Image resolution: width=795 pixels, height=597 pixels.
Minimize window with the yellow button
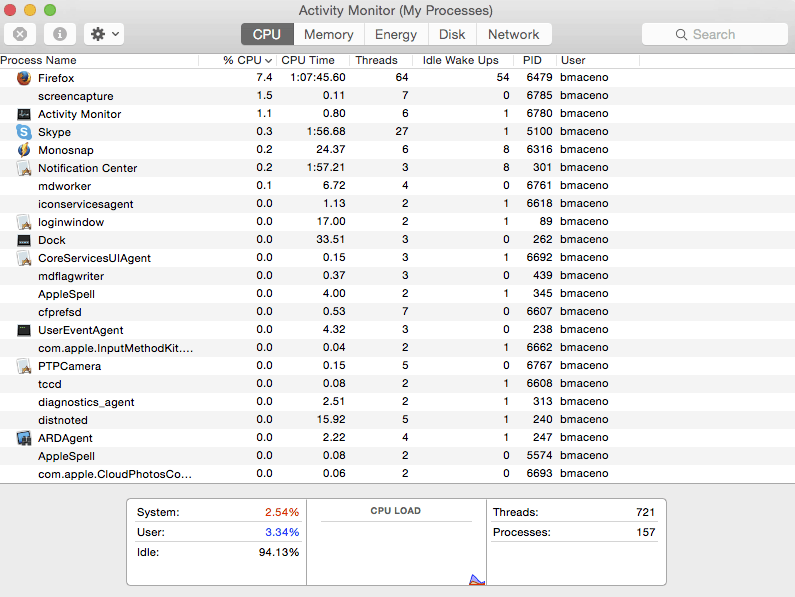pyautogui.click(x=30, y=10)
